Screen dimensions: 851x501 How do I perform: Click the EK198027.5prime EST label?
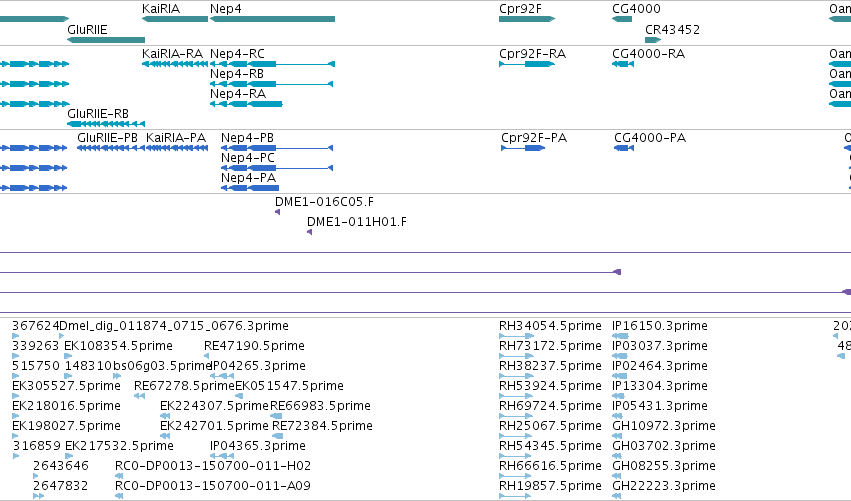pos(66,426)
